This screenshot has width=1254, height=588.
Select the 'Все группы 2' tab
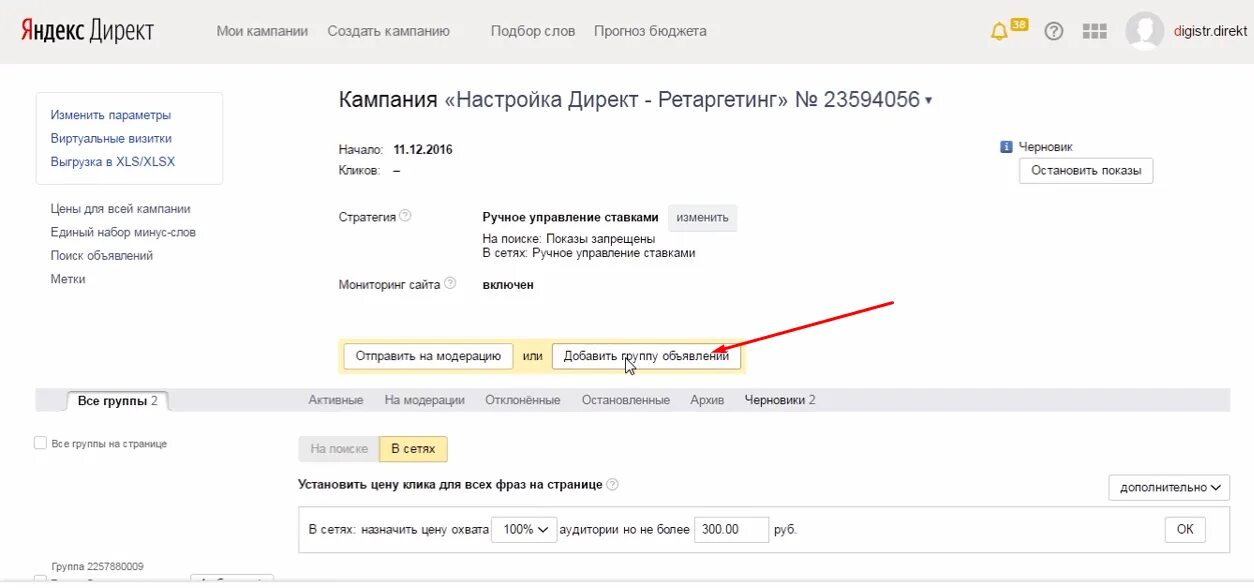118,401
